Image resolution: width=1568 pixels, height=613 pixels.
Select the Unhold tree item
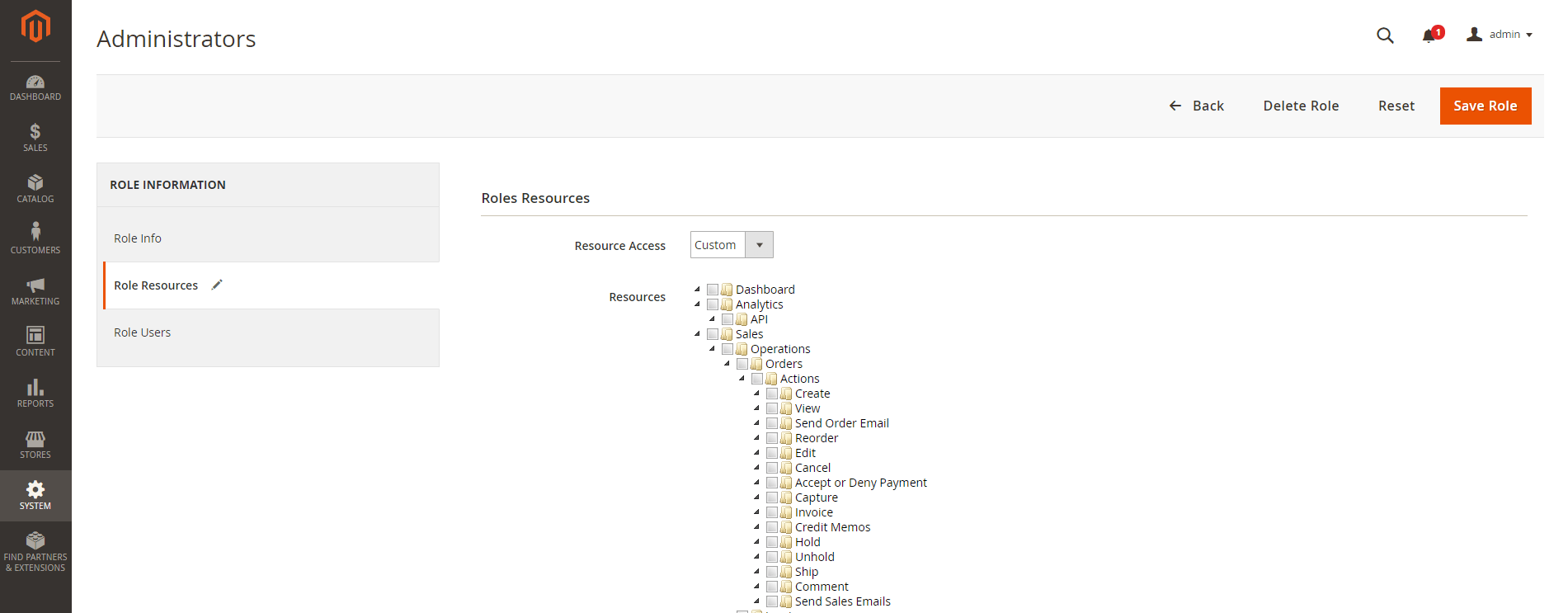click(815, 557)
